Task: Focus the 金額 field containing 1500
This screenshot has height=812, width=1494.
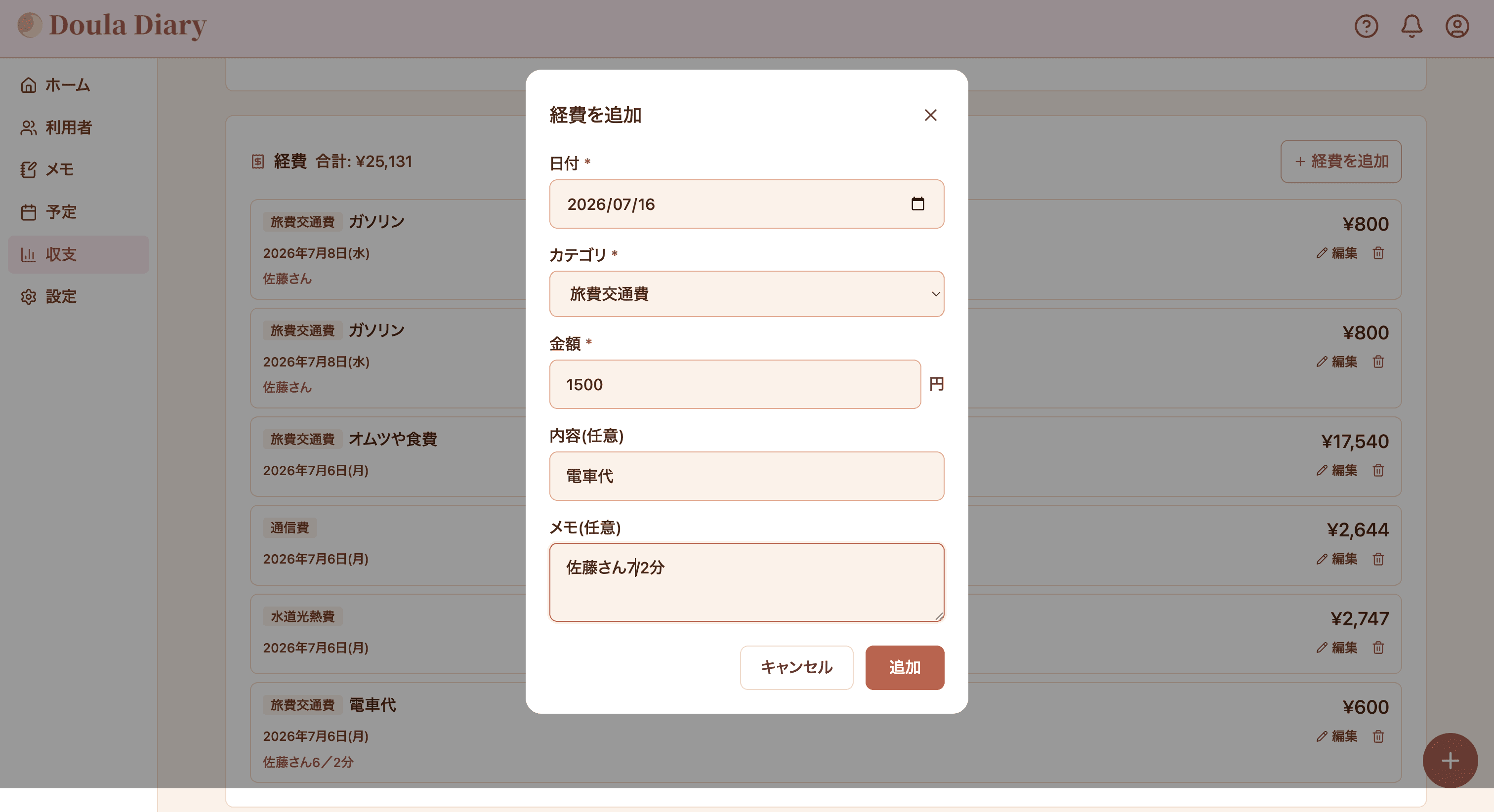Action: click(x=735, y=385)
